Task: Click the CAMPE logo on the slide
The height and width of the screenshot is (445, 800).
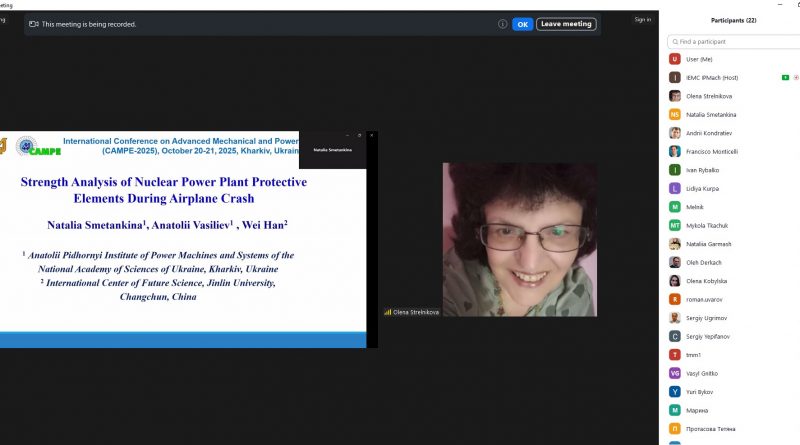Action: (38, 147)
